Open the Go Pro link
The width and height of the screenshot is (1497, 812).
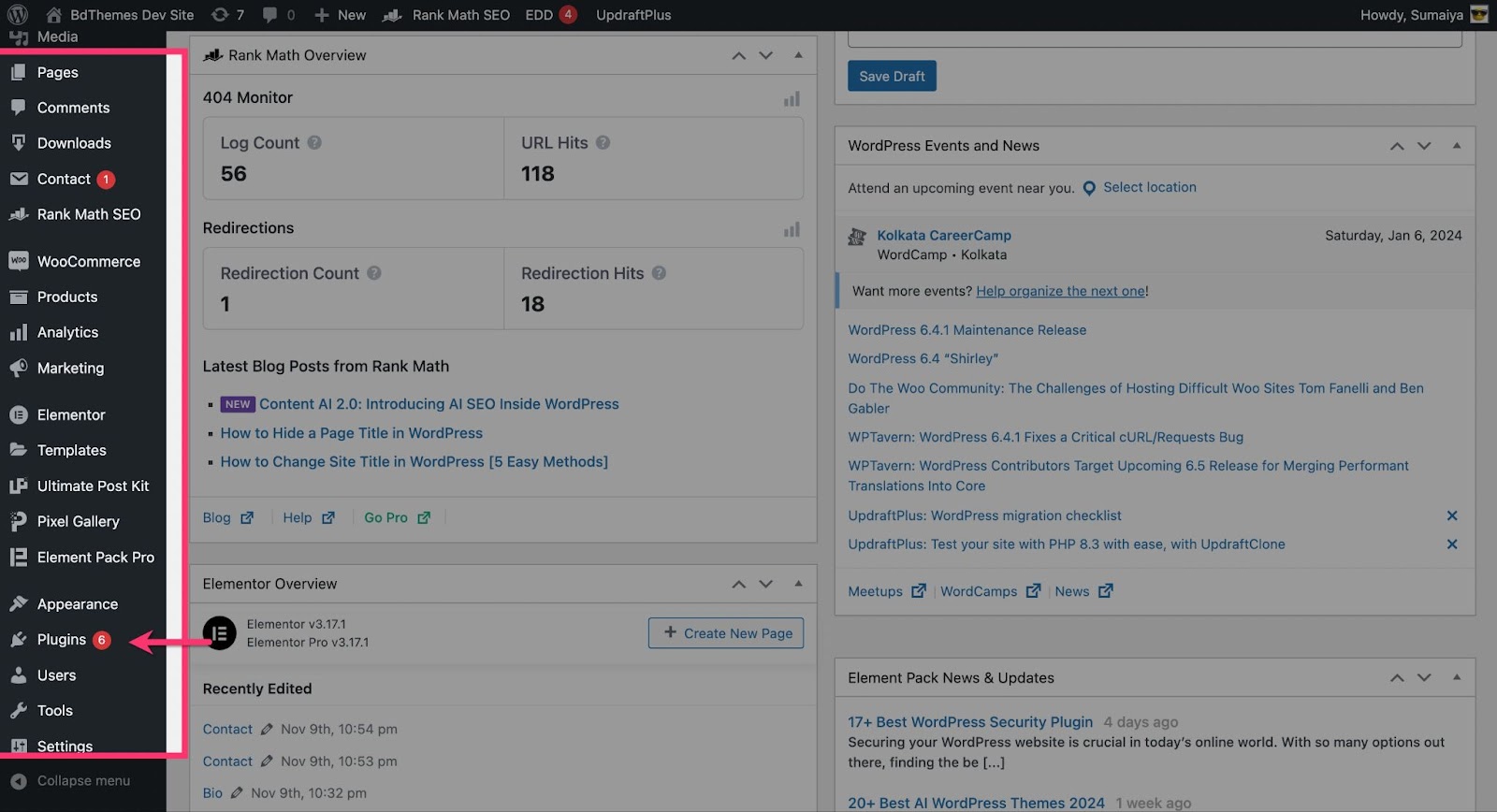(x=397, y=518)
